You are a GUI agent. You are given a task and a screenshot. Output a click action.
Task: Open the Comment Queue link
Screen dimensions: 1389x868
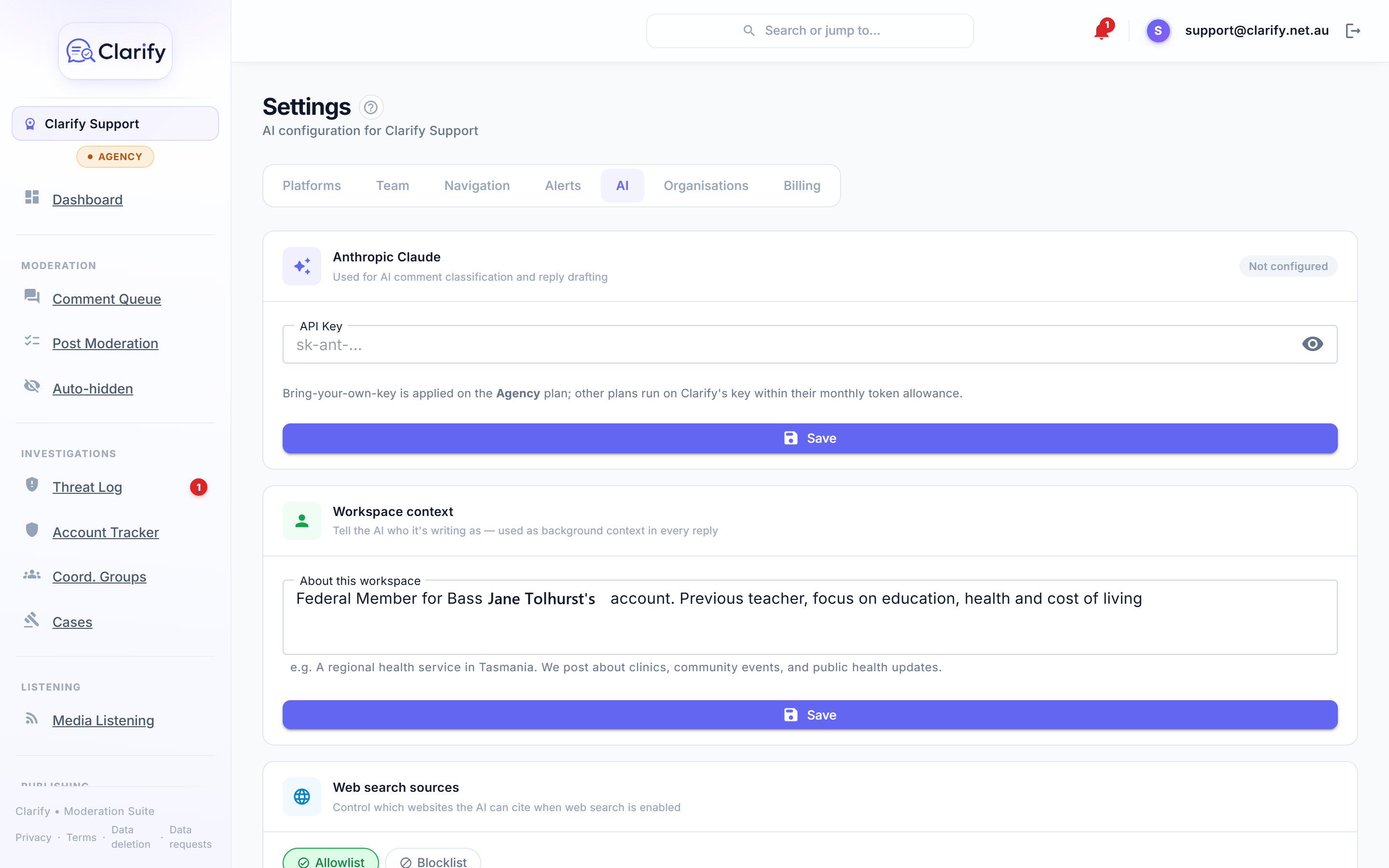point(107,299)
